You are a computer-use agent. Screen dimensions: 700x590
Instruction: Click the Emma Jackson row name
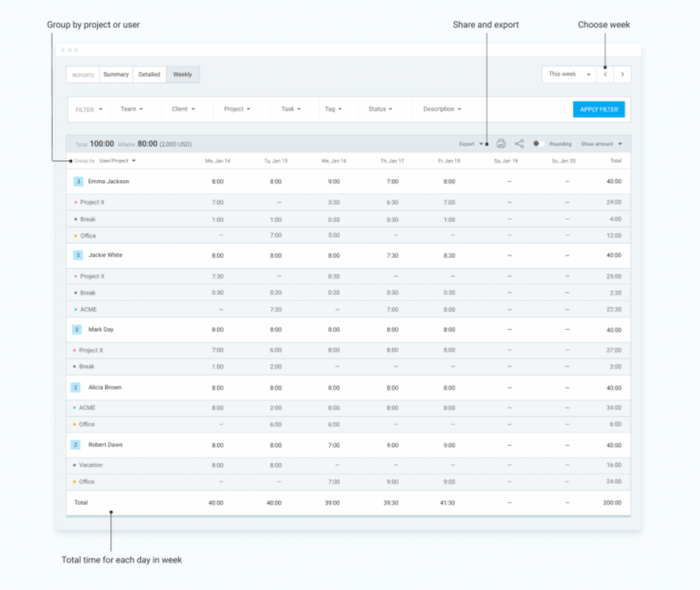coord(108,181)
